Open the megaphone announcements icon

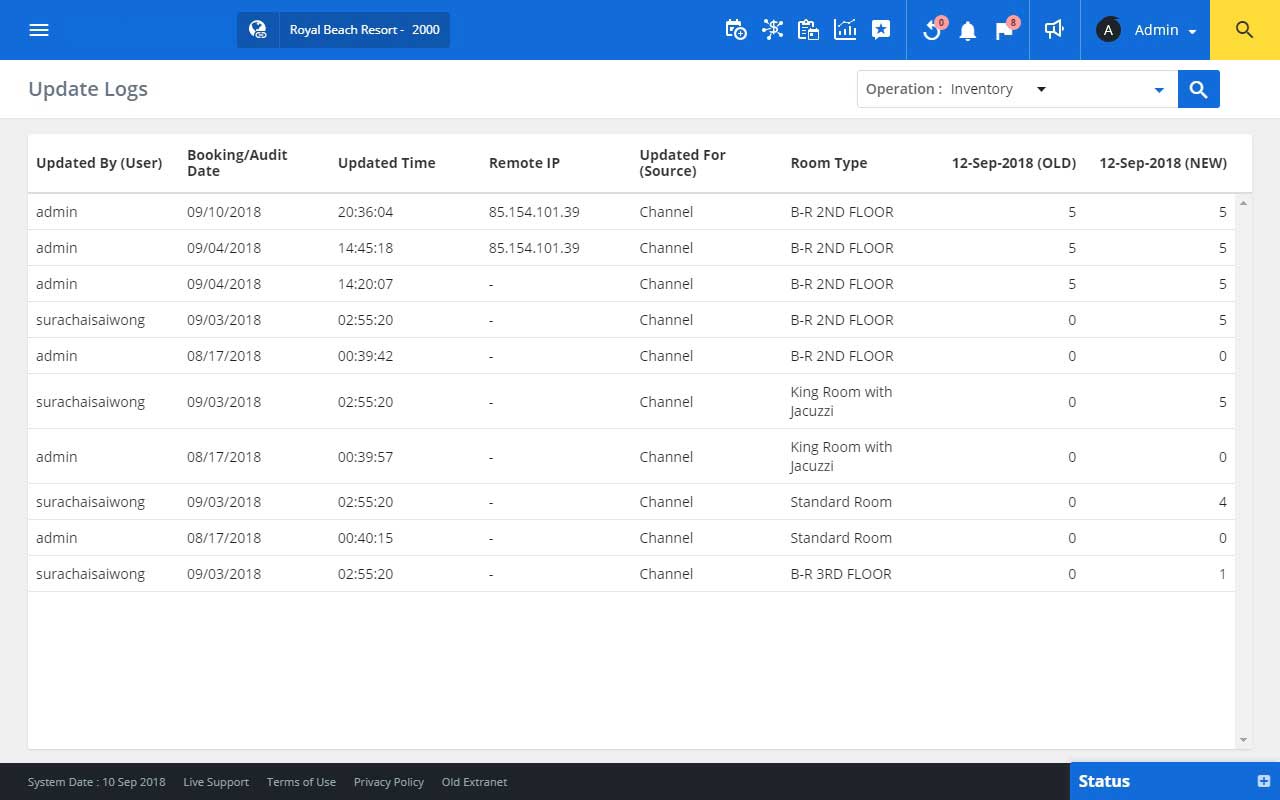[x=1054, y=30]
